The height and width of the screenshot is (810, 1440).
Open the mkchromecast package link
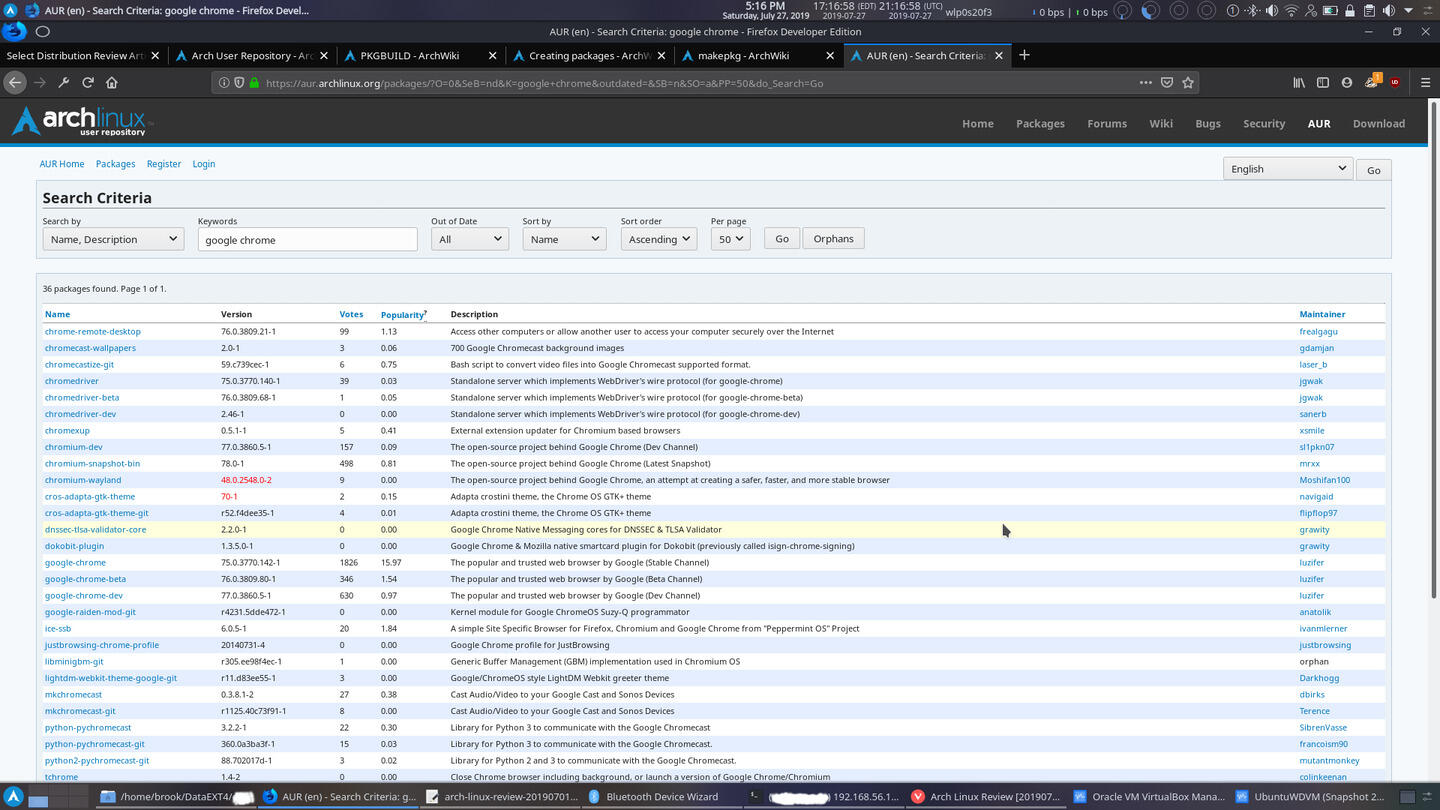coord(73,694)
